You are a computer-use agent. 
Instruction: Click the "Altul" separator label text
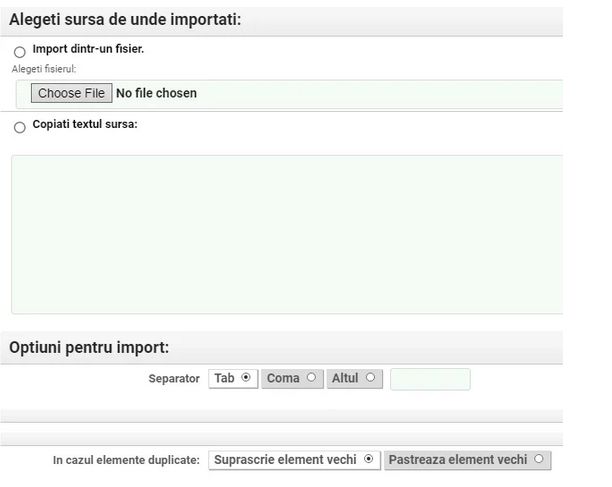[x=345, y=378]
